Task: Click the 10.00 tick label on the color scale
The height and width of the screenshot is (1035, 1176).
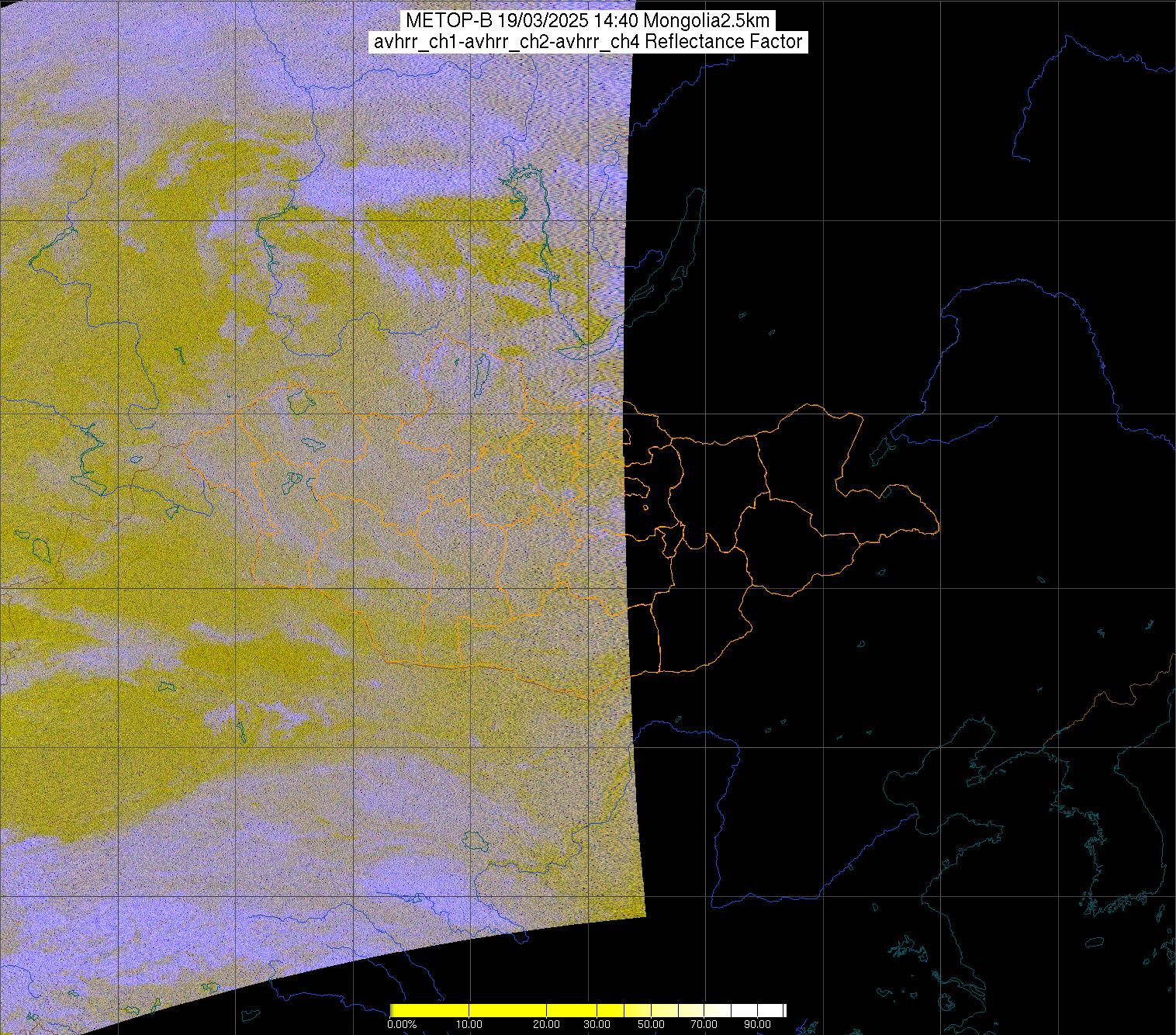Action: [469, 1024]
